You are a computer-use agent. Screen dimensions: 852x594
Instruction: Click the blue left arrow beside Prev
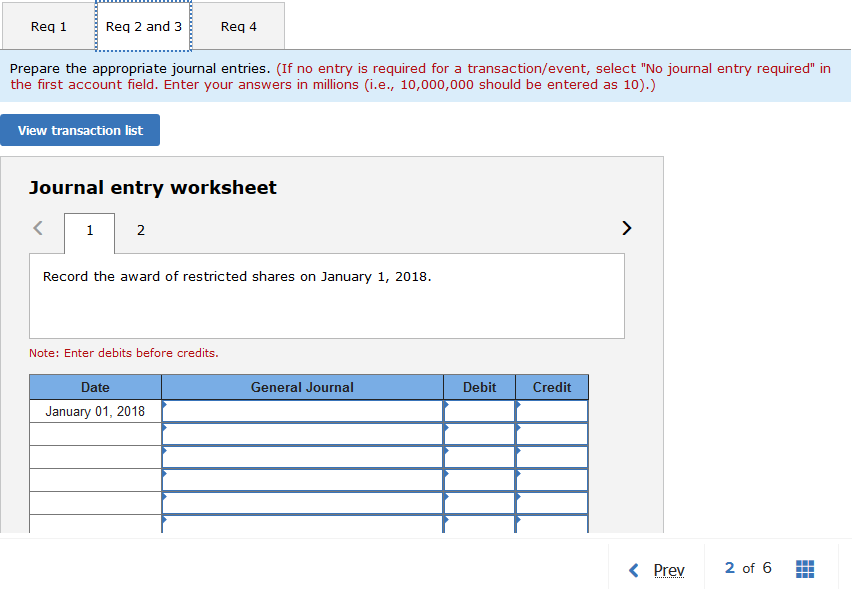634,570
